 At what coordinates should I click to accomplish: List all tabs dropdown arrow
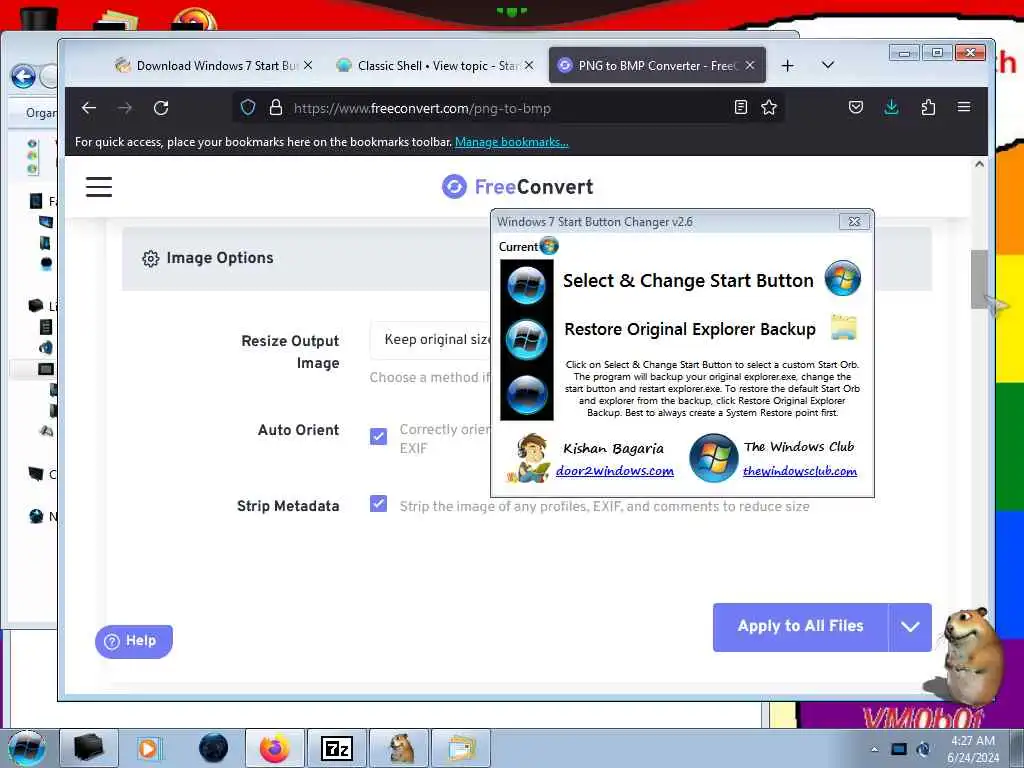coord(827,65)
